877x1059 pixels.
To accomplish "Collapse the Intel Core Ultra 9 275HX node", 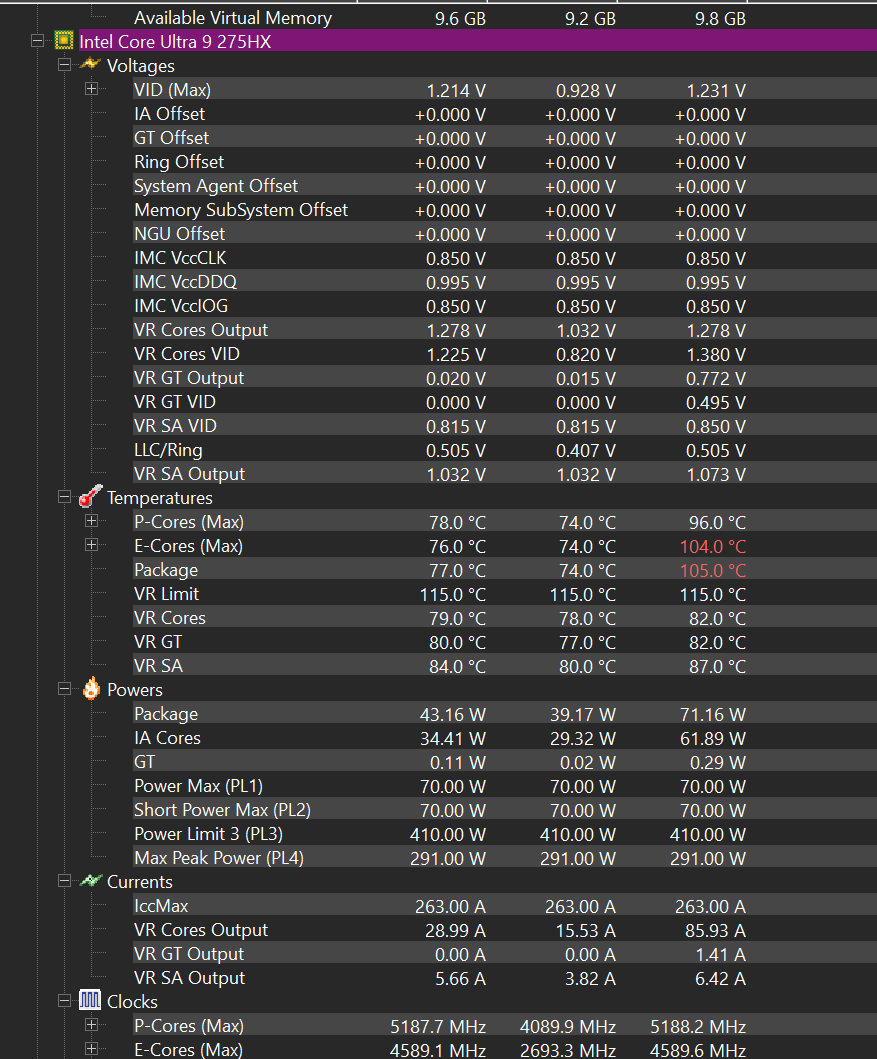I will (38, 41).
